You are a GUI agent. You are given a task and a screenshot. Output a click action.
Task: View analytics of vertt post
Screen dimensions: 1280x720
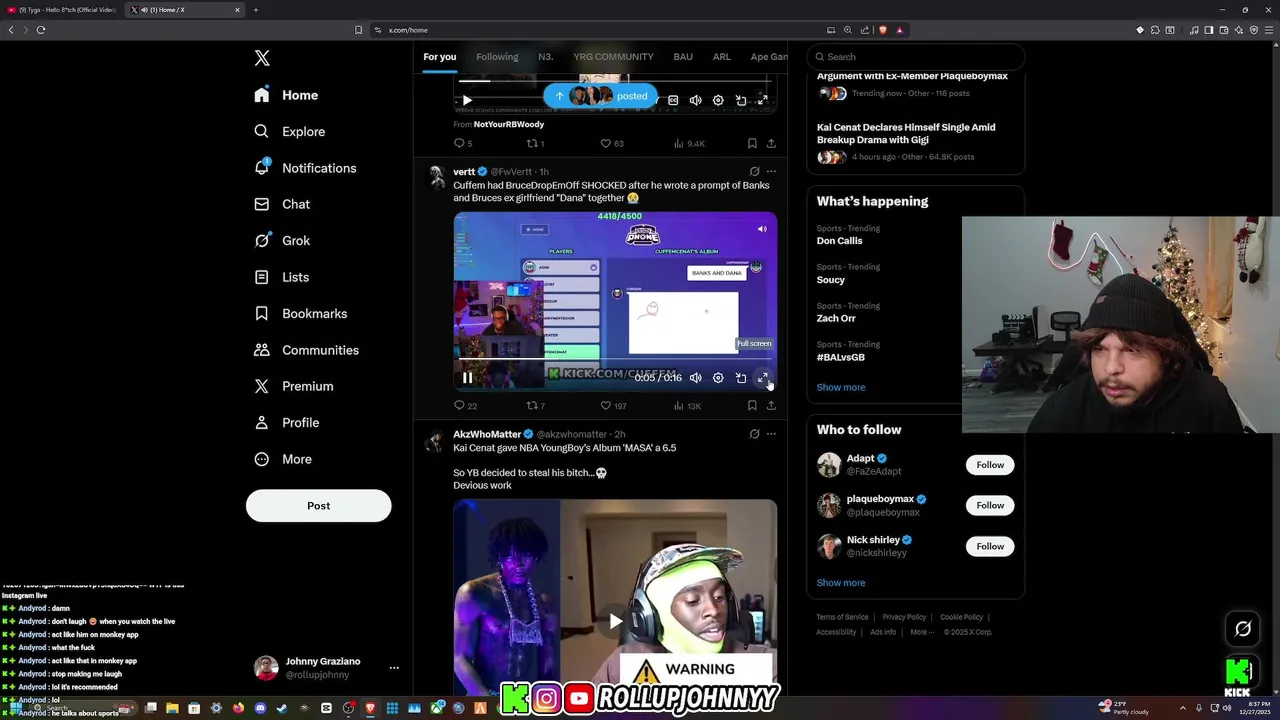(x=687, y=406)
